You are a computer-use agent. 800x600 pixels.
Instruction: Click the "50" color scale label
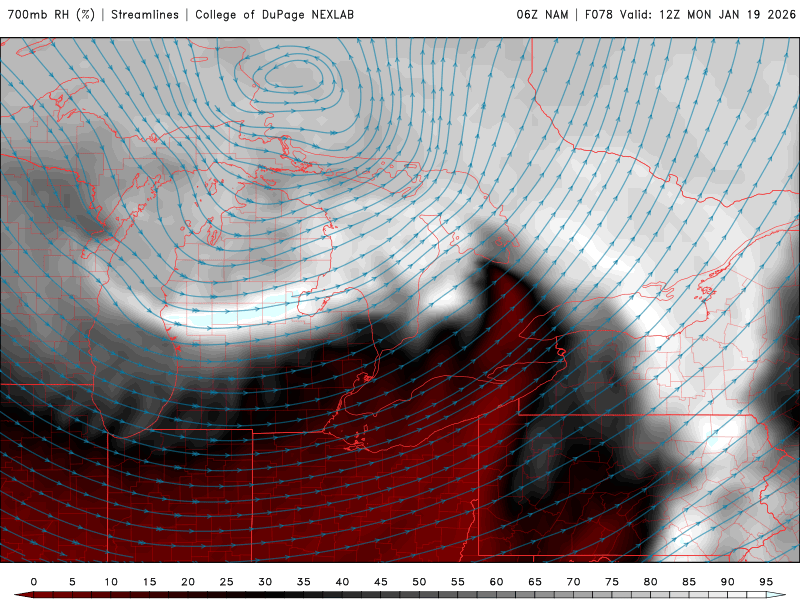[x=419, y=582]
